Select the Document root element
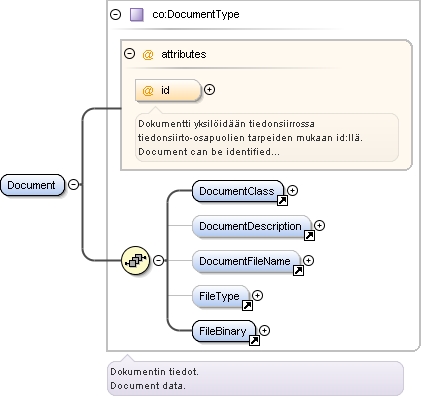 [x=32, y=185]
